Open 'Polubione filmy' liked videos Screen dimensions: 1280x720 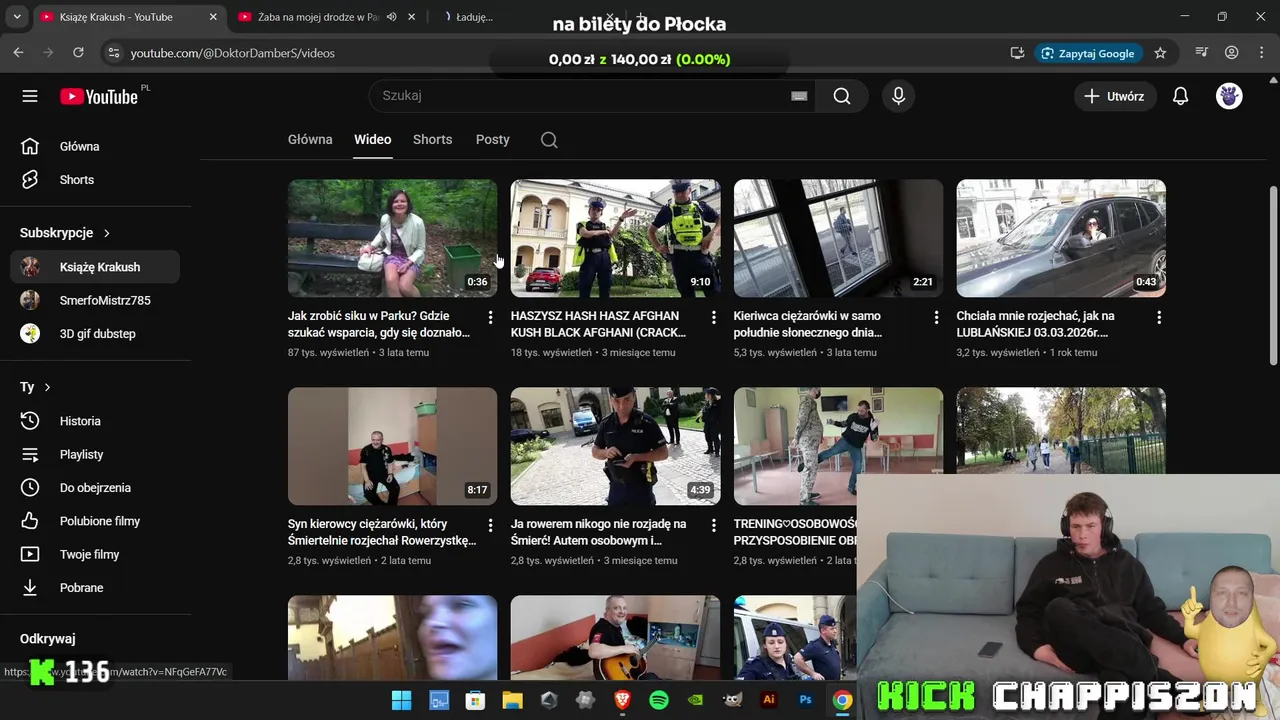pyautogui.click(x=95, y=521)
